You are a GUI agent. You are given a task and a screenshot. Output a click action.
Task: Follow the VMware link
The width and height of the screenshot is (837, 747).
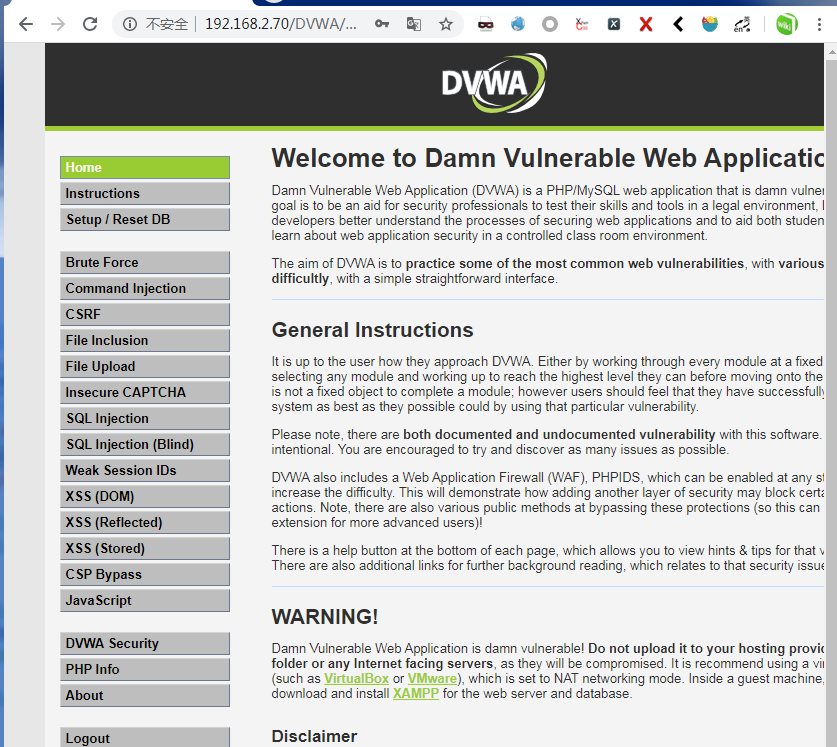(432, 679)
